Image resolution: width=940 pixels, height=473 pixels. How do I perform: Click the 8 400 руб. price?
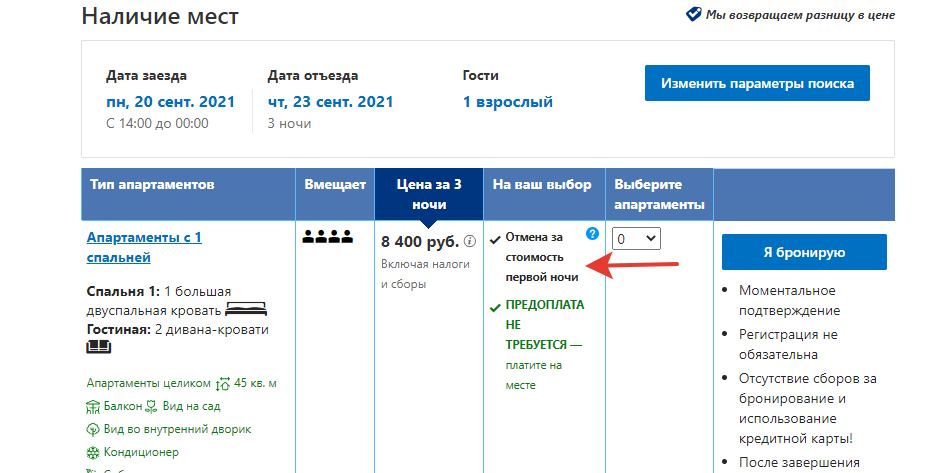pos(420,242)
